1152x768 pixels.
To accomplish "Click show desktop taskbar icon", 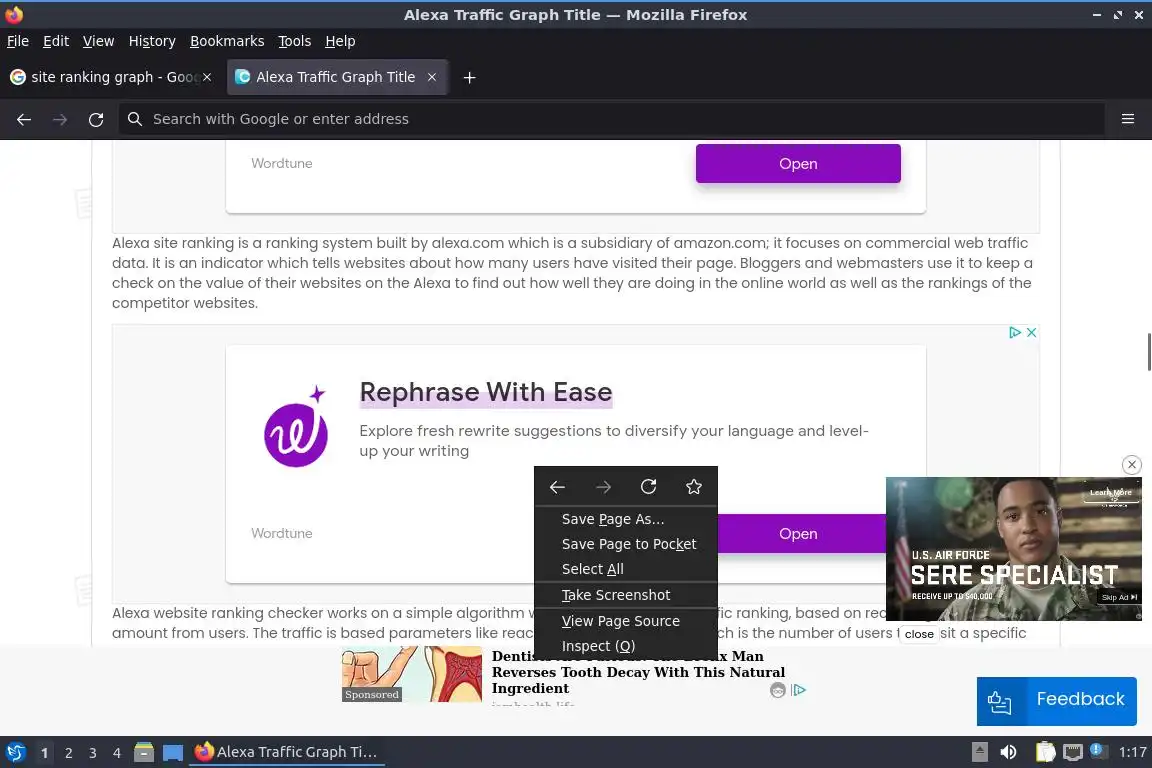I will tap(173, 753).
